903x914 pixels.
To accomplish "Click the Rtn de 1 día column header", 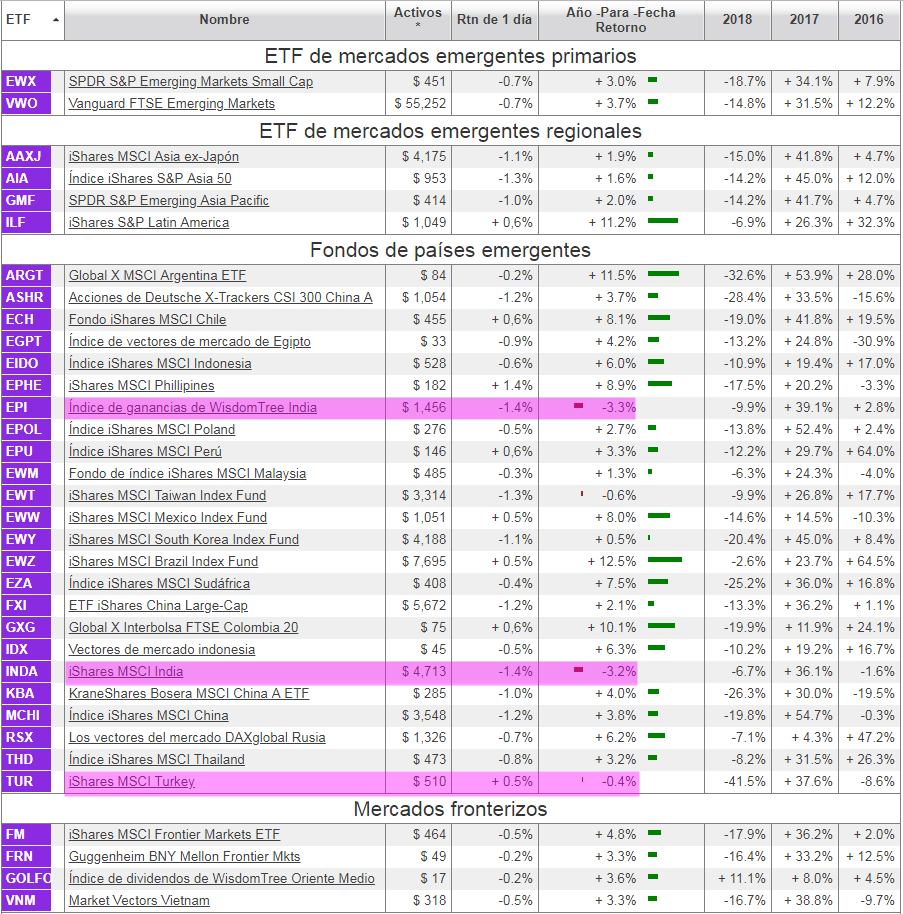I will coord(493,20).
